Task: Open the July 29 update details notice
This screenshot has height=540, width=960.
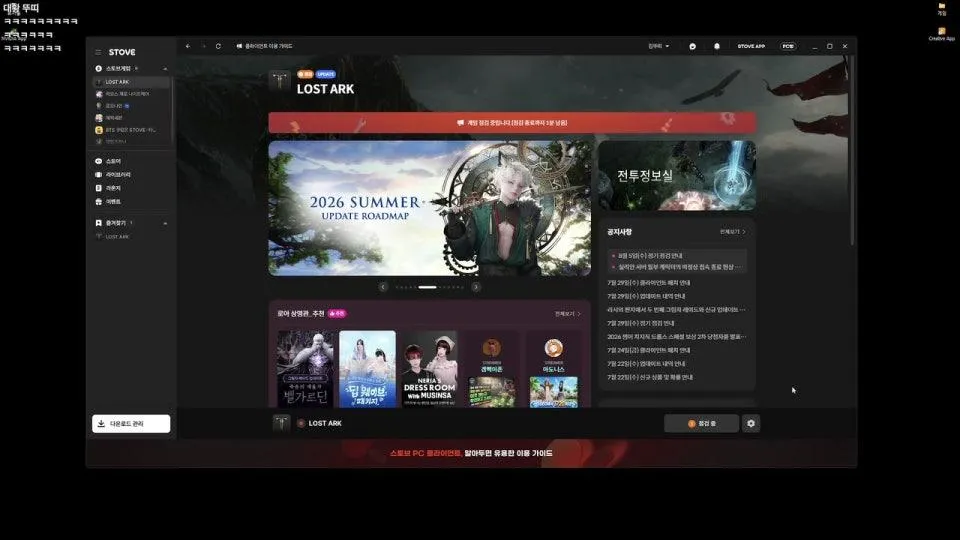Action: (x=646, y=296)
